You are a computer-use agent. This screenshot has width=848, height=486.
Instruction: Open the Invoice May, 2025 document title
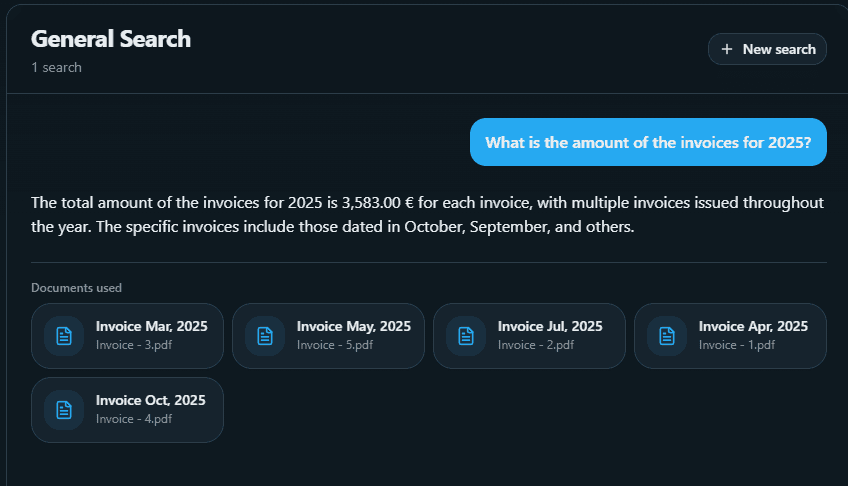pyautogui.click(x=353, y=326)
